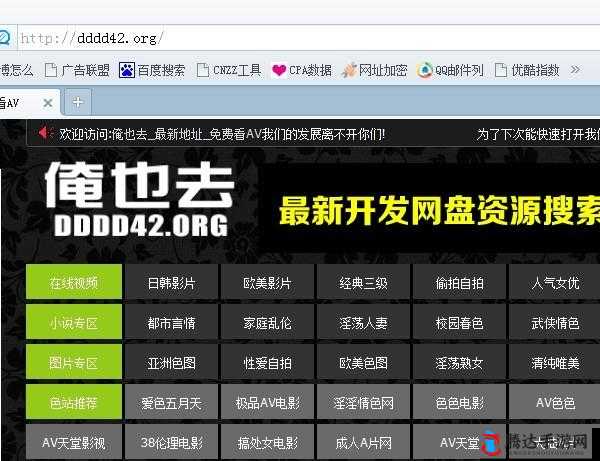Click the page icon of CNZZ工具 bookmark
600x461 pixels.
[202, 70]
